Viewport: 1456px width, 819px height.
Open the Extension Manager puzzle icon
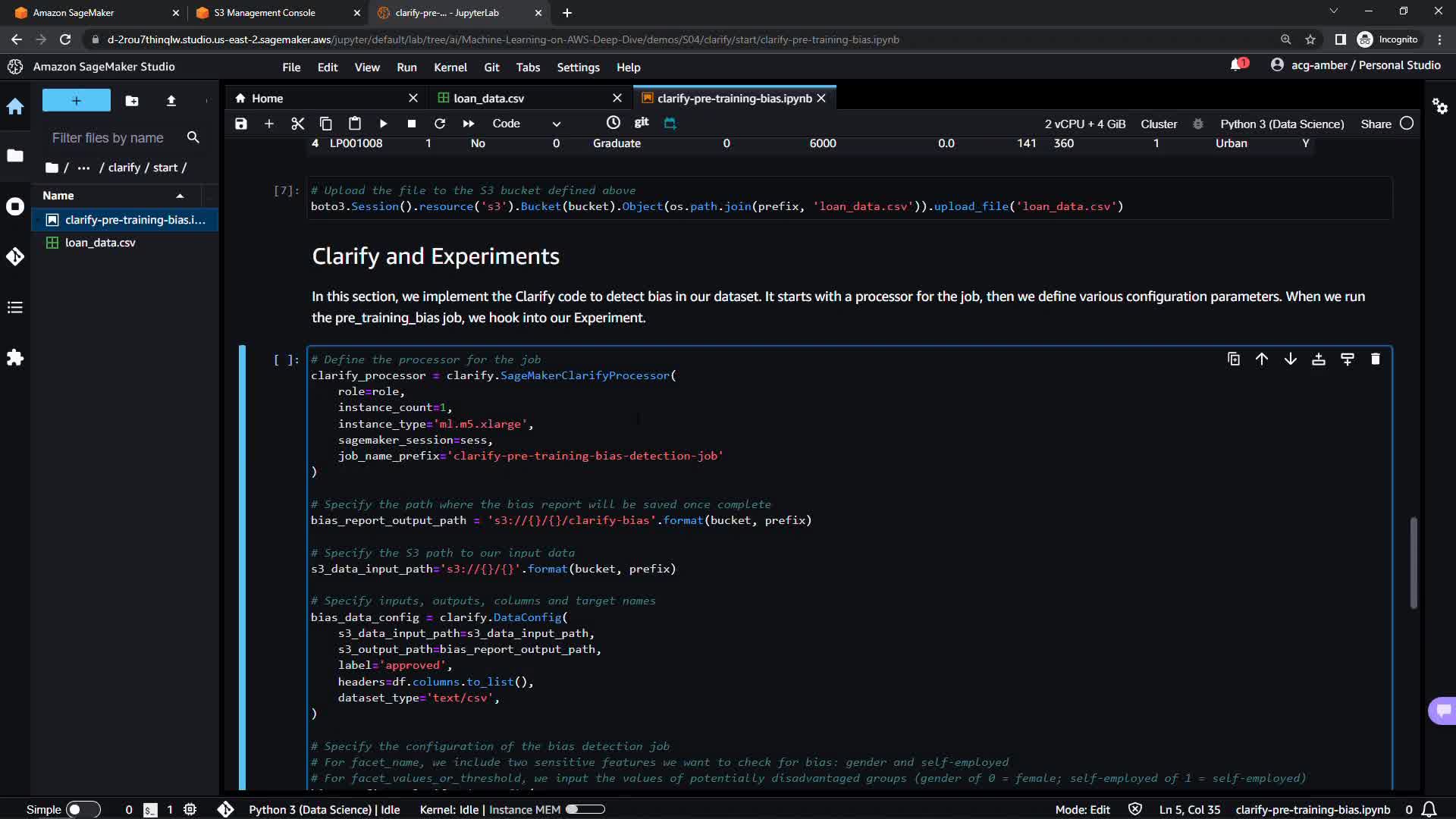point(15,358)
